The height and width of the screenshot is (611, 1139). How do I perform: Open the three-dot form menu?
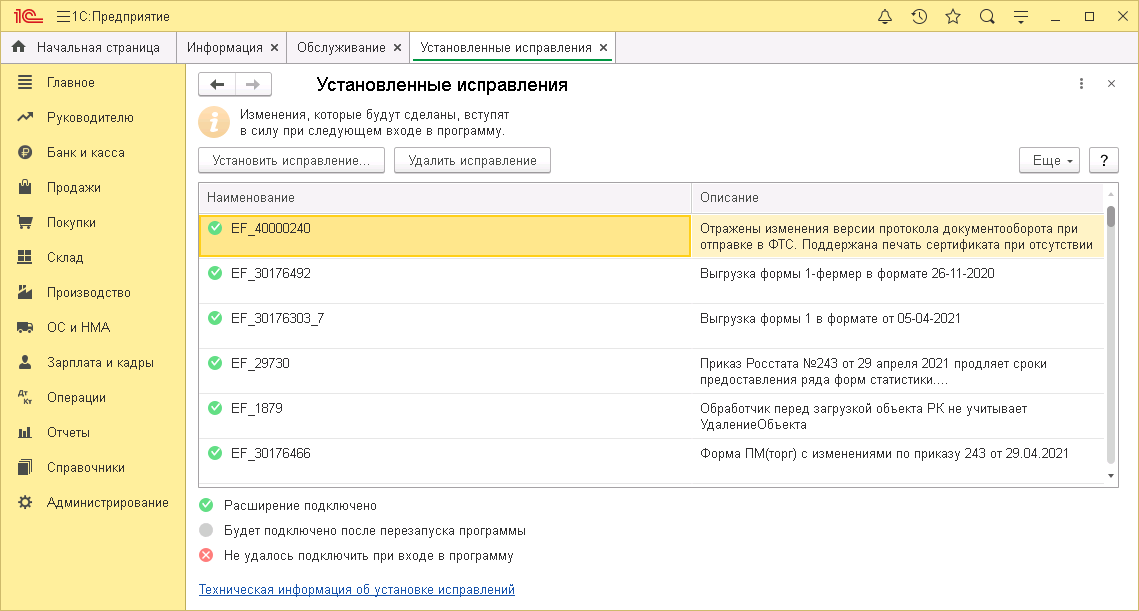pos(1081,84)
